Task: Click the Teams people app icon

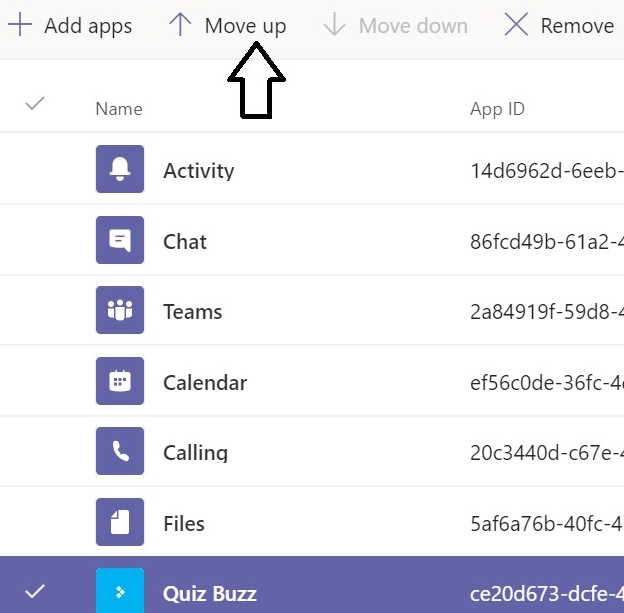Action: [x=120, y=310]
